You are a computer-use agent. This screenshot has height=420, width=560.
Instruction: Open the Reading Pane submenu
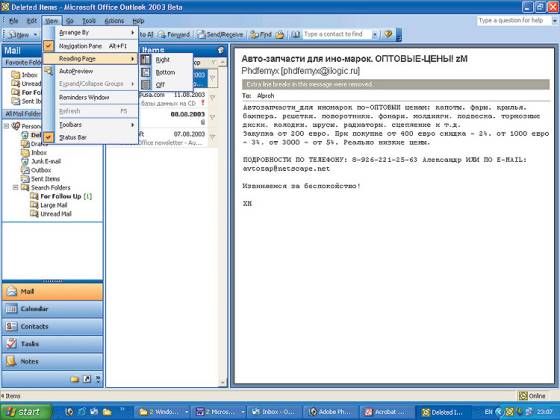click(x=91, y=59)
